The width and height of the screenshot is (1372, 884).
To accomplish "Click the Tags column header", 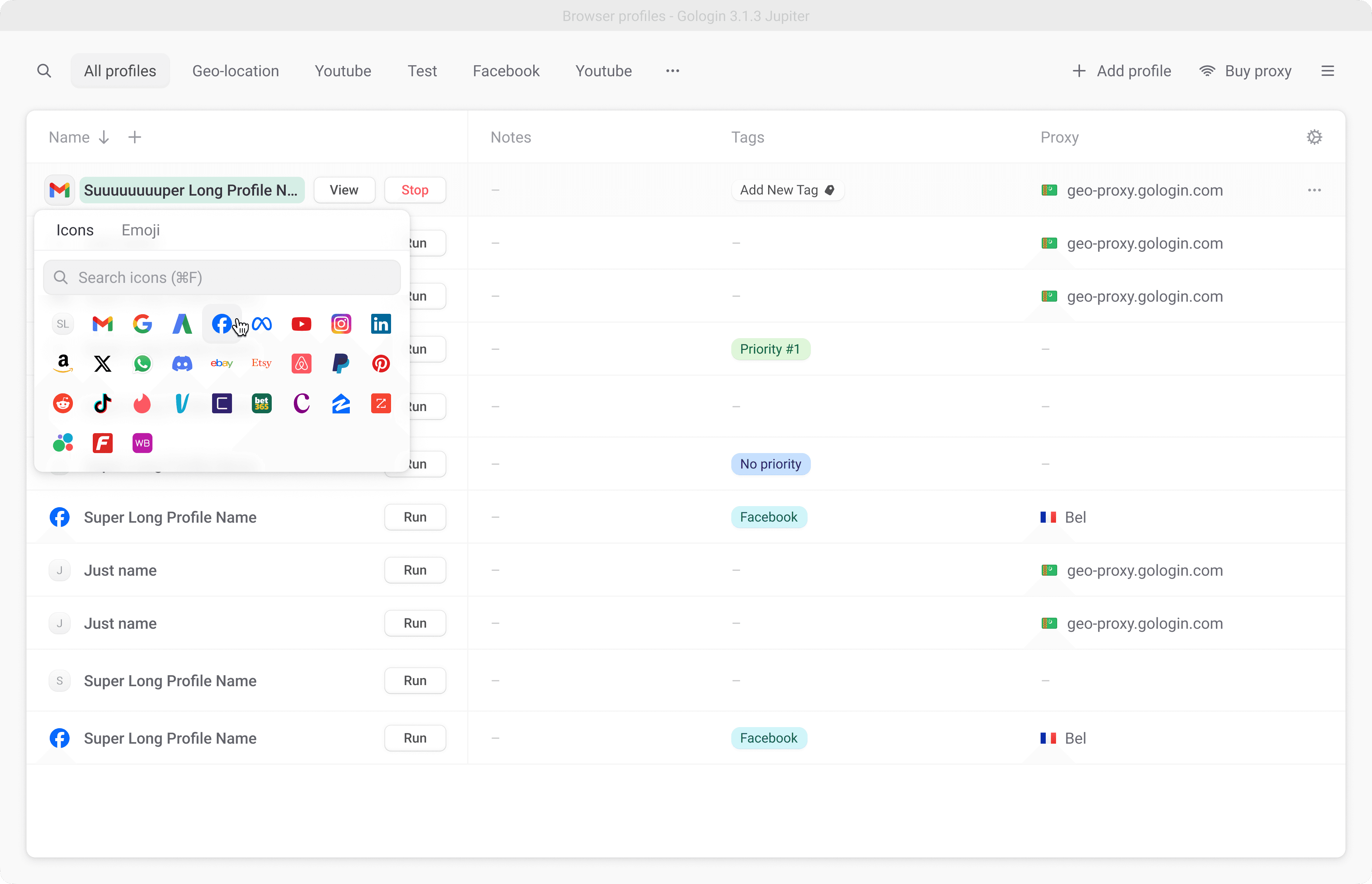I will pos(747,137).
